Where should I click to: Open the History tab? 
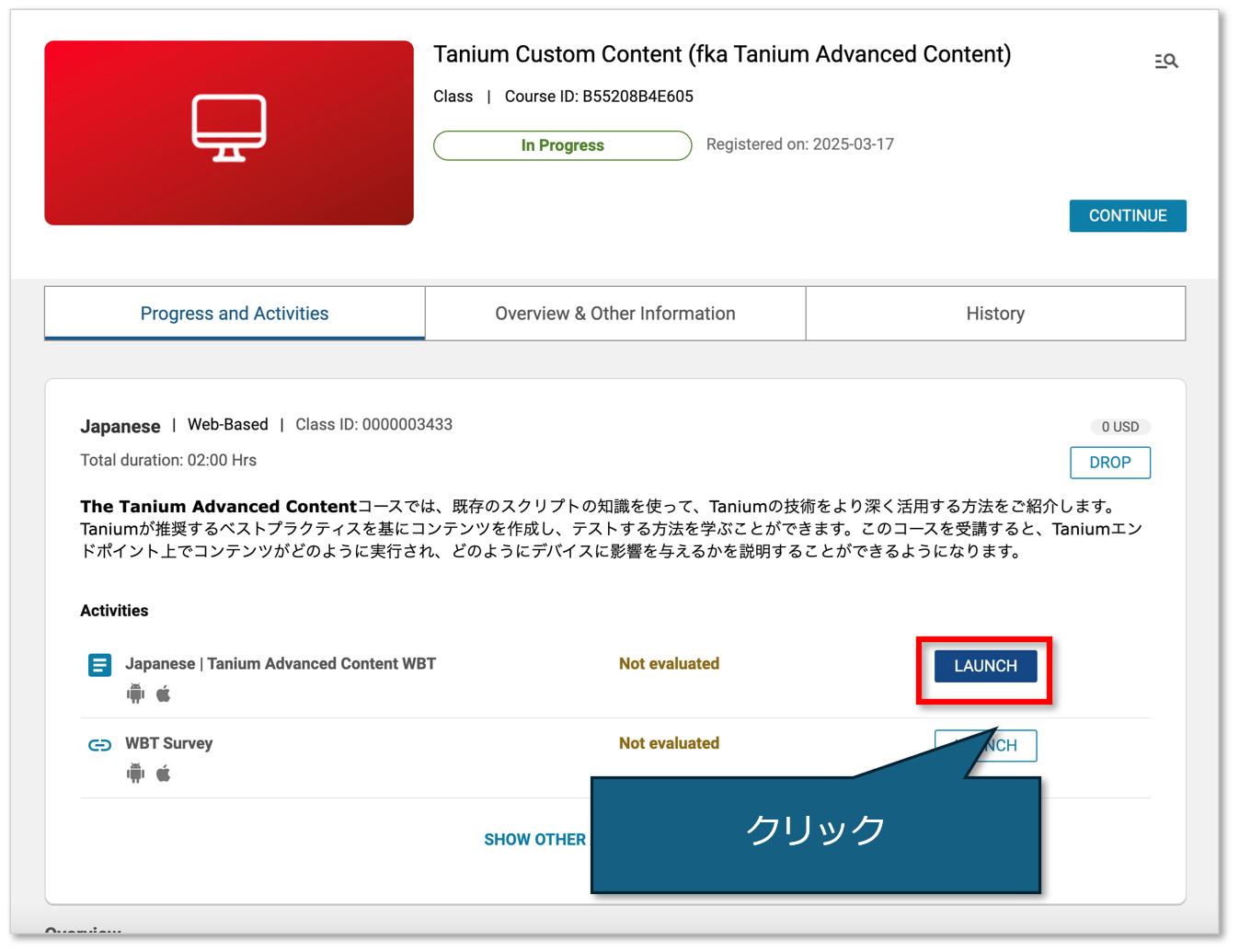point(995,314)
